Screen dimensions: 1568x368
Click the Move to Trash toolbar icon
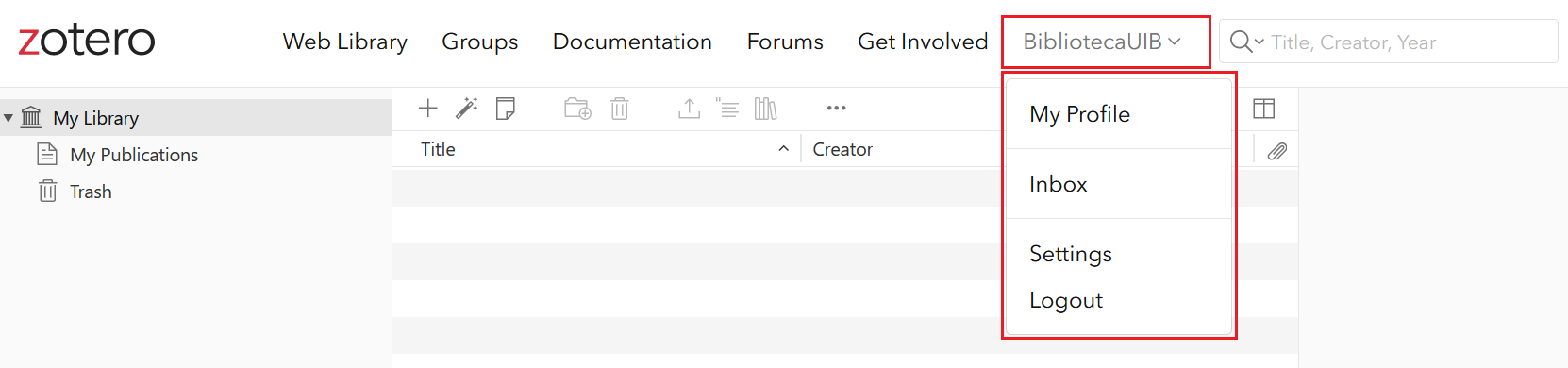(x=619, y=109)
